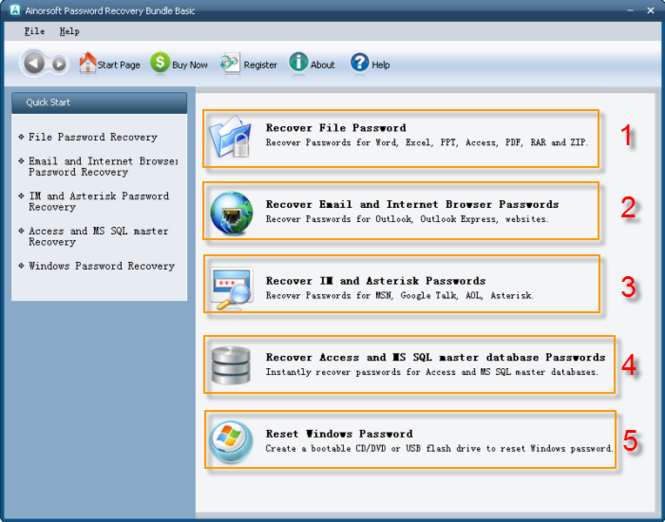Image resolution: width=665 pixels, height=522 pixels.
Task: Minimize the Ainorsoft window
Action: (631, 10)
